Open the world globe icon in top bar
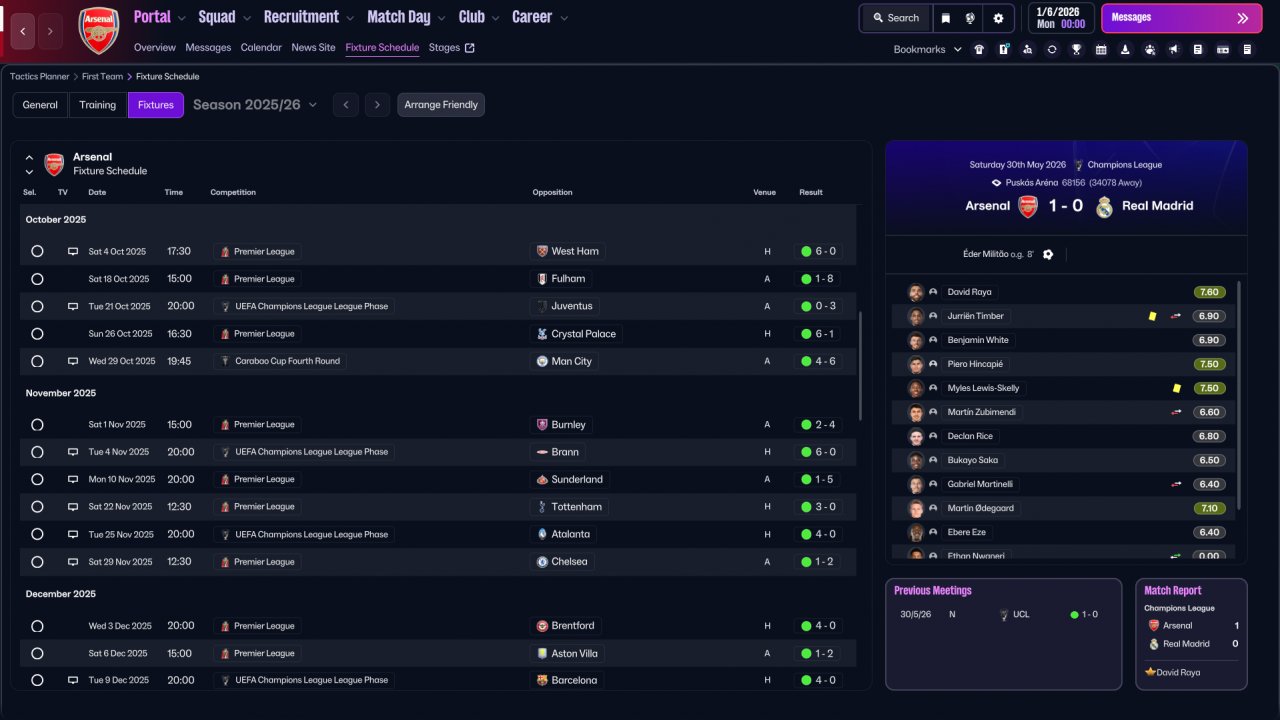1280x720 pixels. pyautogui.click(x=970, y=18)
